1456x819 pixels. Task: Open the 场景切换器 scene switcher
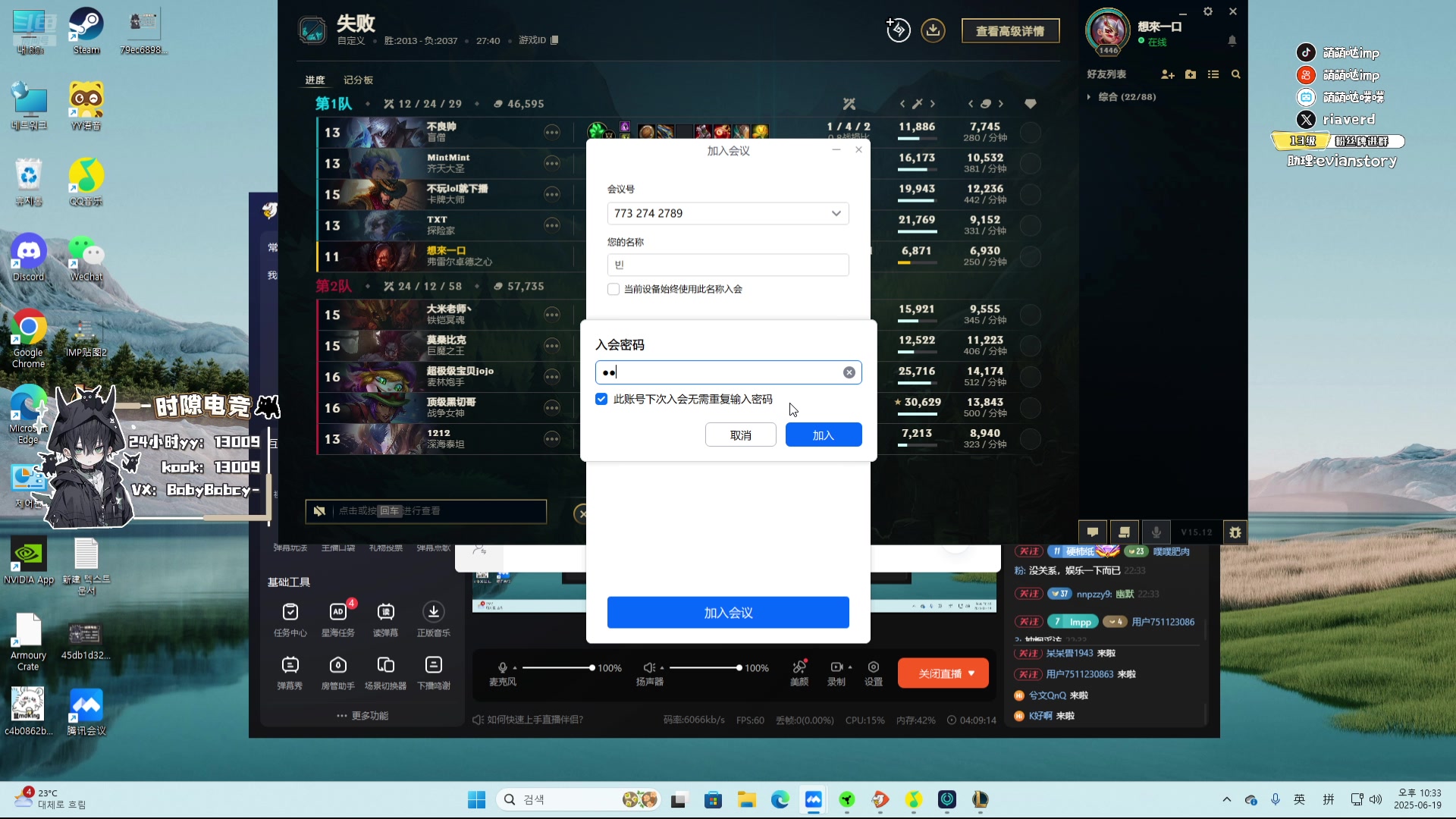(x=385, y=672)
